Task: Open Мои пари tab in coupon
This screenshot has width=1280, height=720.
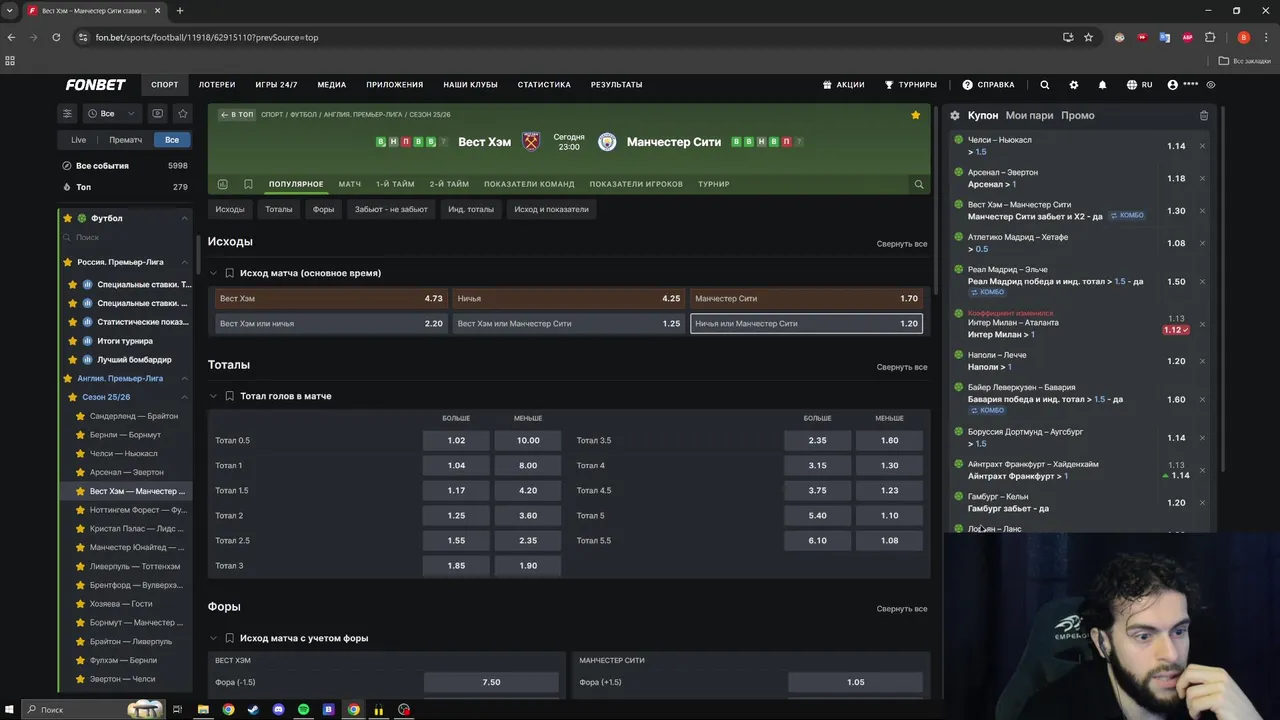Action: 1029,116
